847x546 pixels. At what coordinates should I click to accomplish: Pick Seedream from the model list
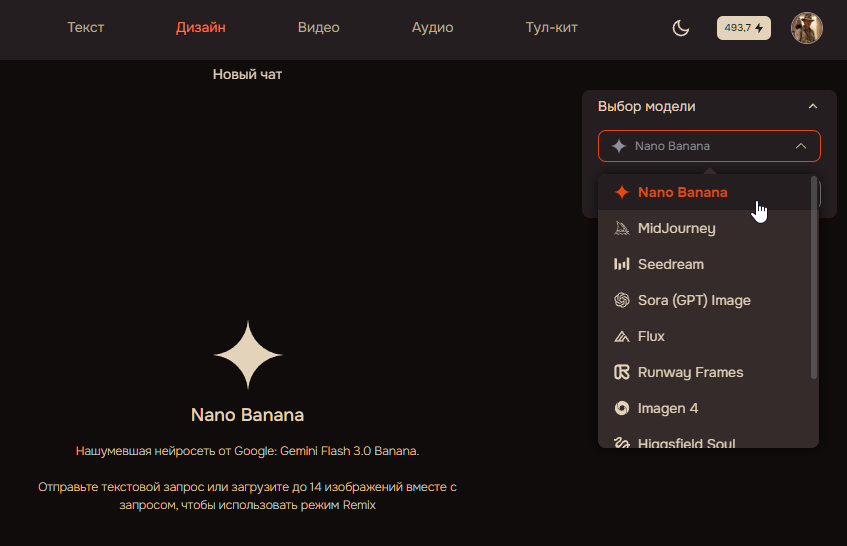704,264
